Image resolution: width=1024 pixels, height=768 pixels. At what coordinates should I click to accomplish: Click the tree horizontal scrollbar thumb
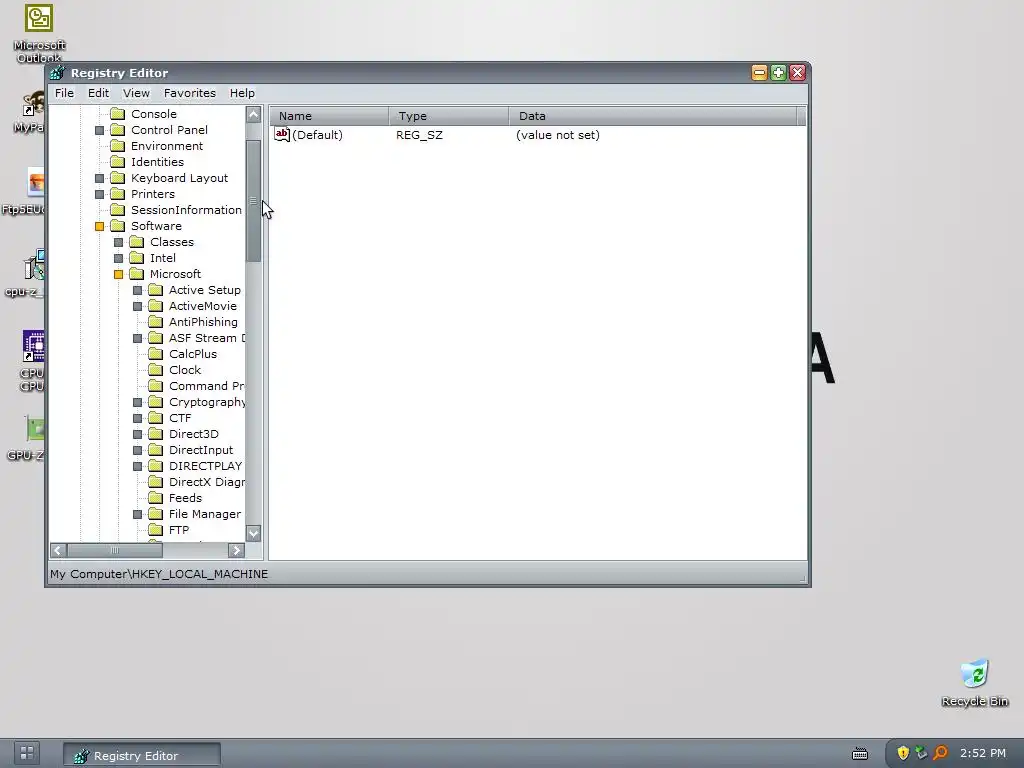click(114, 551)
